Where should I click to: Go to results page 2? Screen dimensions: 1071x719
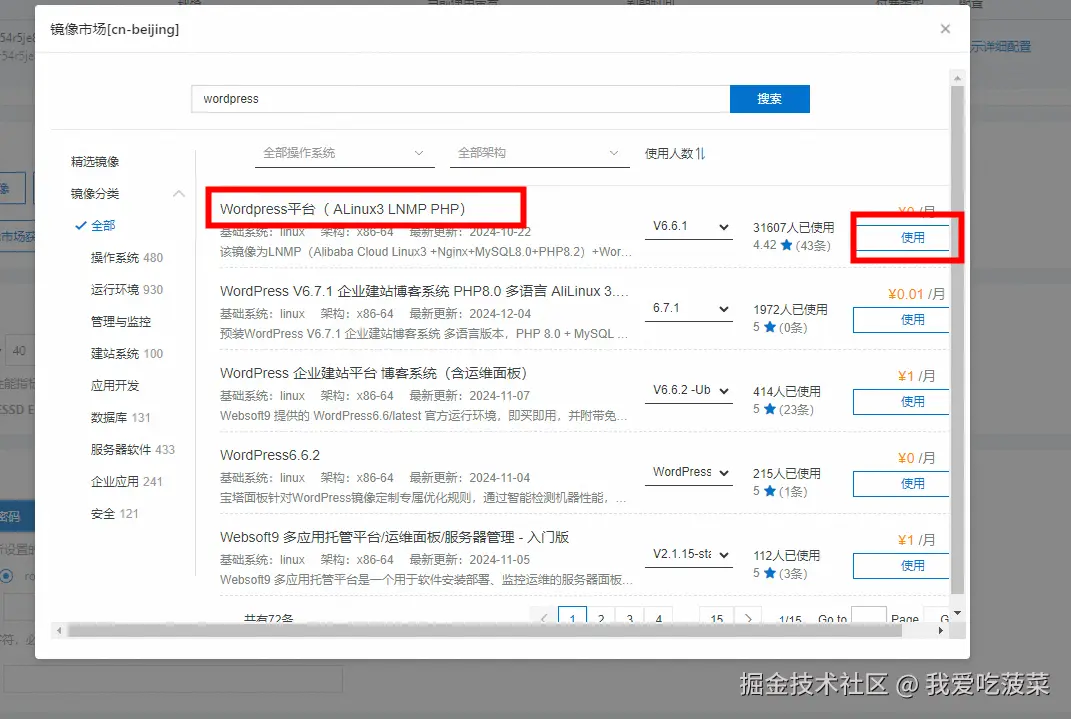601,617
